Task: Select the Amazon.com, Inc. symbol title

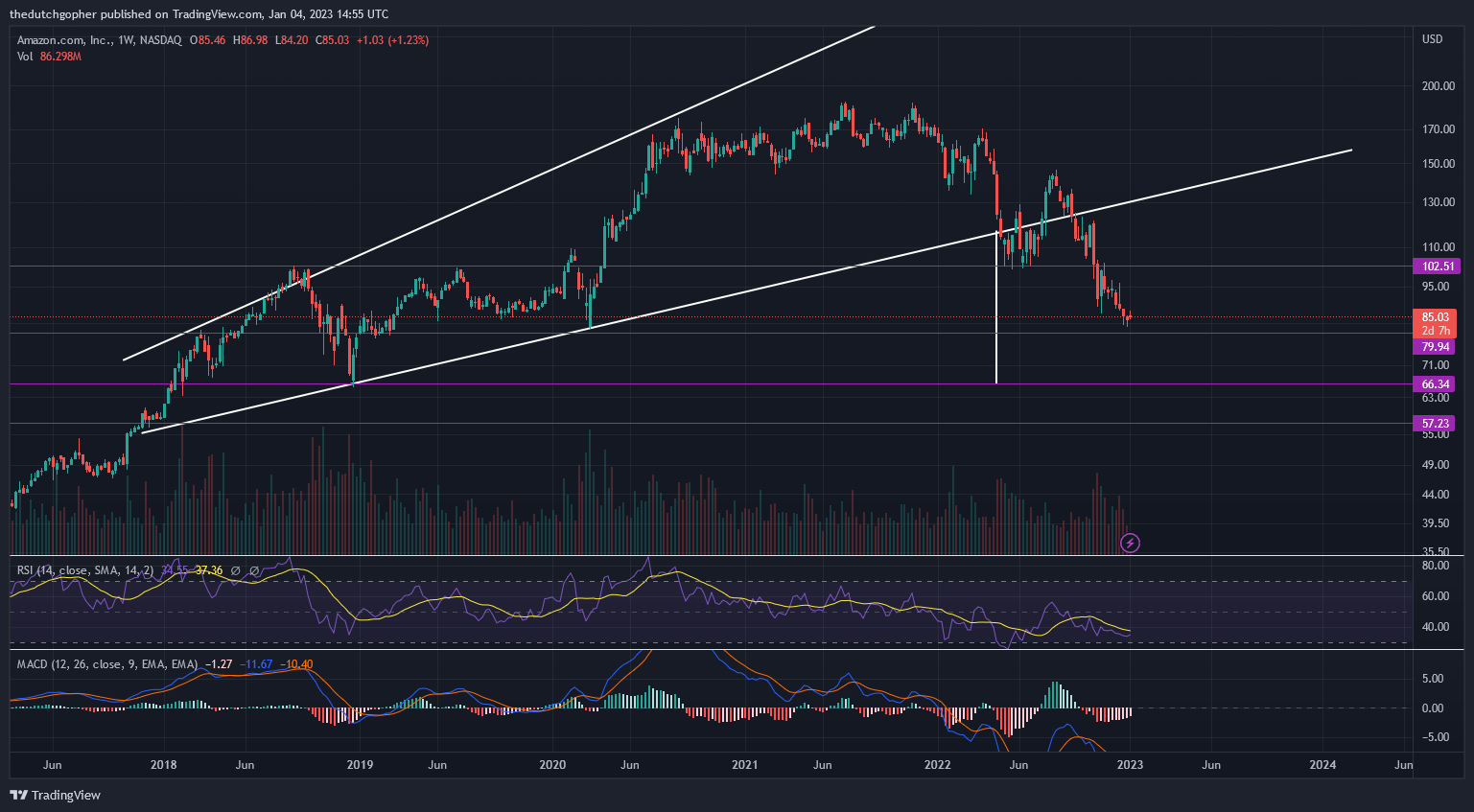Action: (62, 40)
